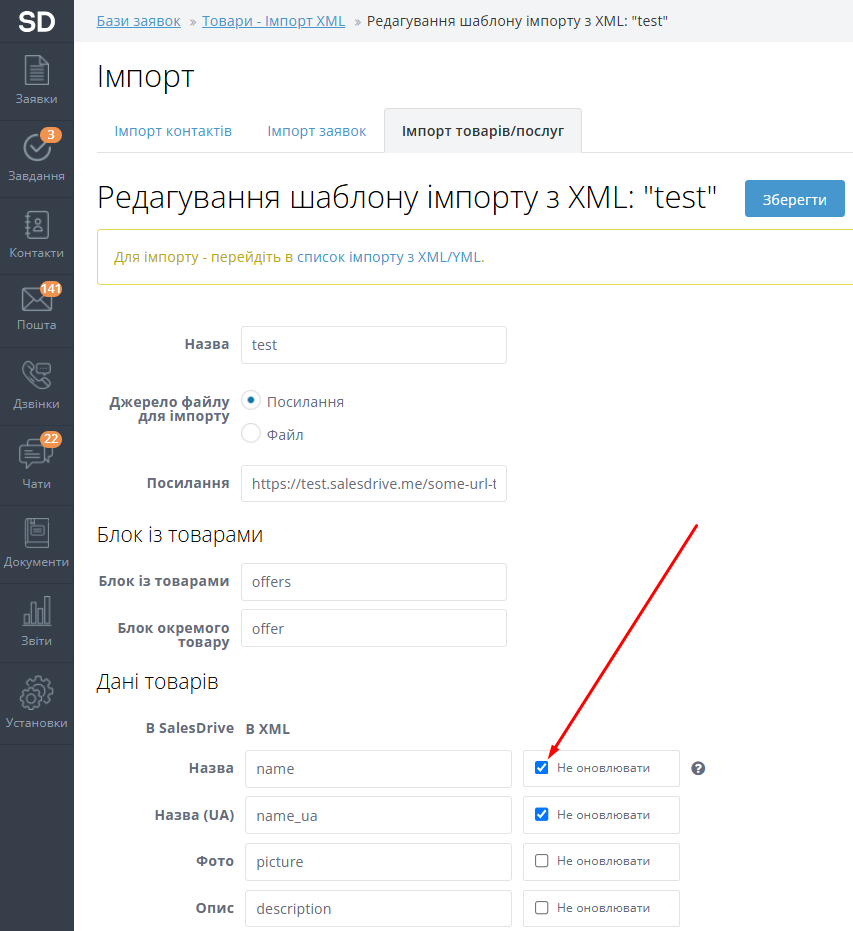Click the Посилання URL input field
Screen dimensions: 853x931
click(x=374, y=483)
